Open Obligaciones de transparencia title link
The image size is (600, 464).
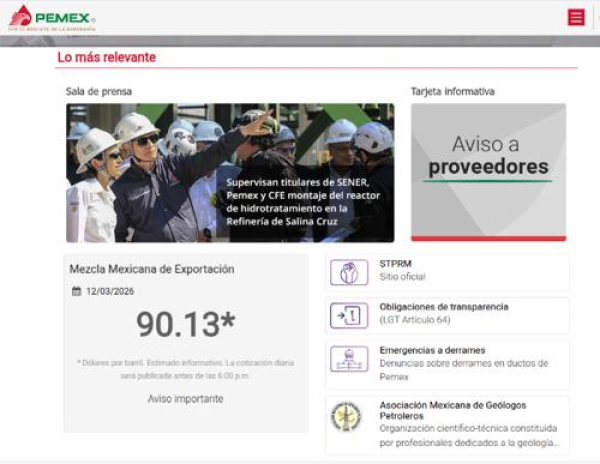click(443, 307)
